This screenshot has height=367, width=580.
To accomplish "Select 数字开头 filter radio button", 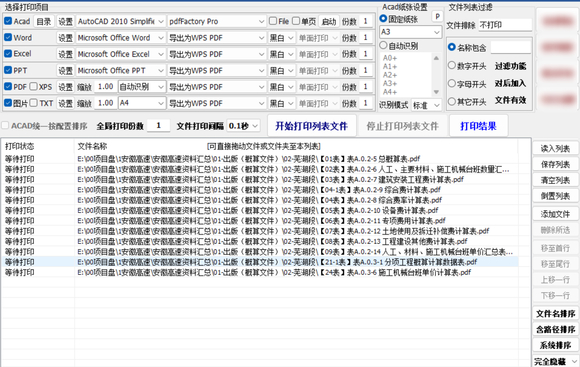I will point(452,65).
